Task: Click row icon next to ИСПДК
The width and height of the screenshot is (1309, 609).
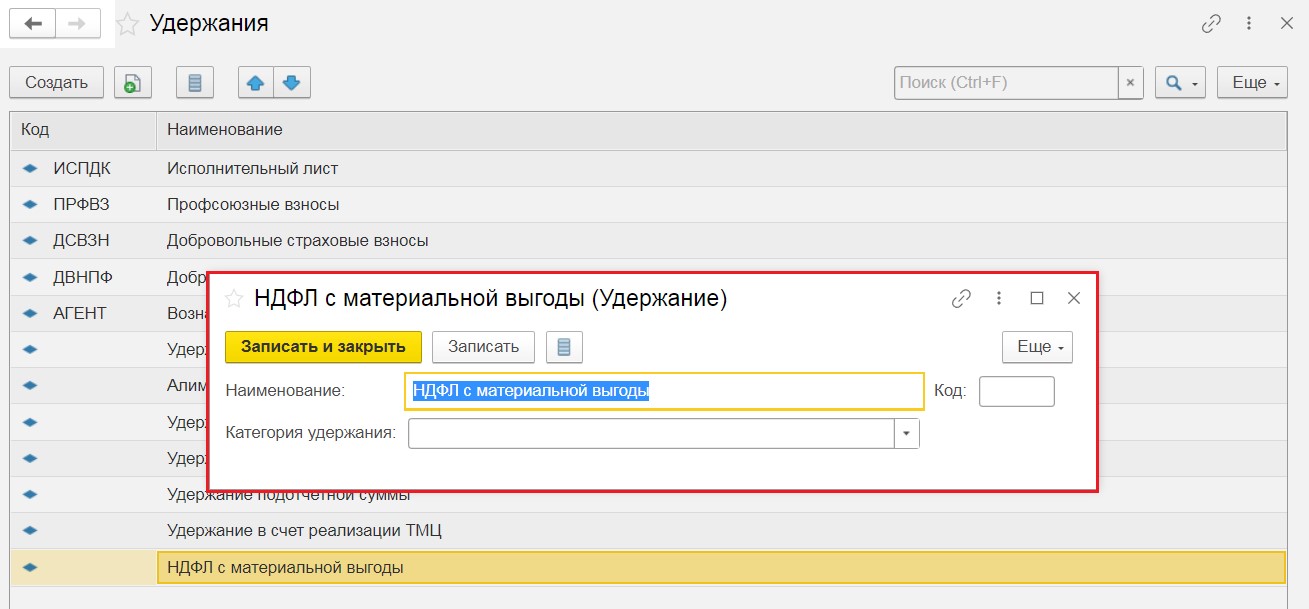Action: pos(30,168)
